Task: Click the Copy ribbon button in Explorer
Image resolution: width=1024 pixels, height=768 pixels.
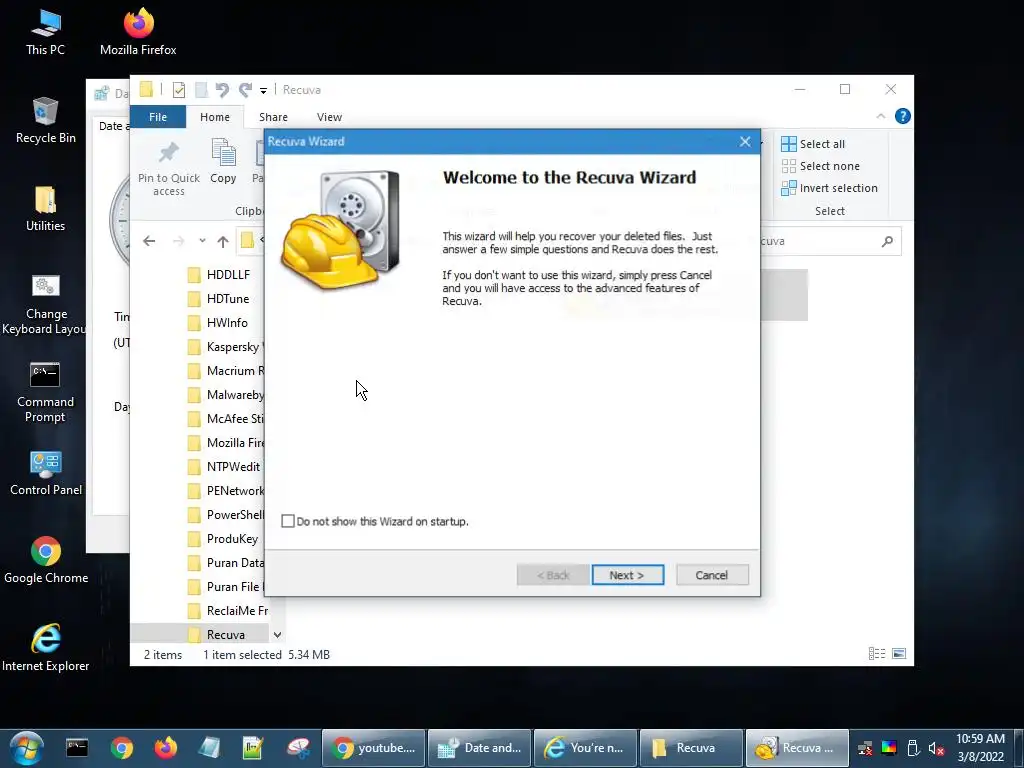Action: click(223, 161)
